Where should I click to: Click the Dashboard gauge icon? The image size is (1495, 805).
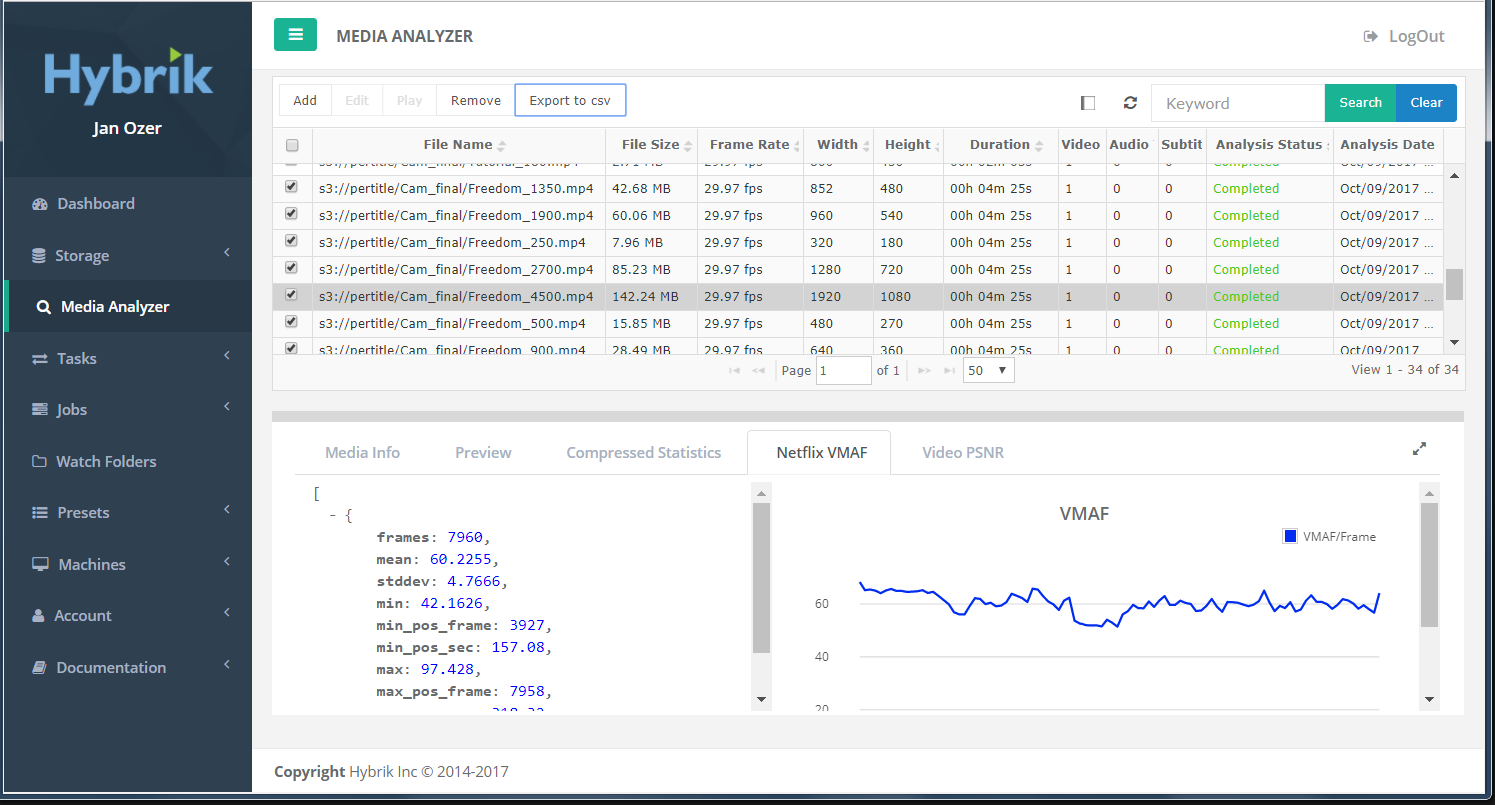click(x=40, y=204)
